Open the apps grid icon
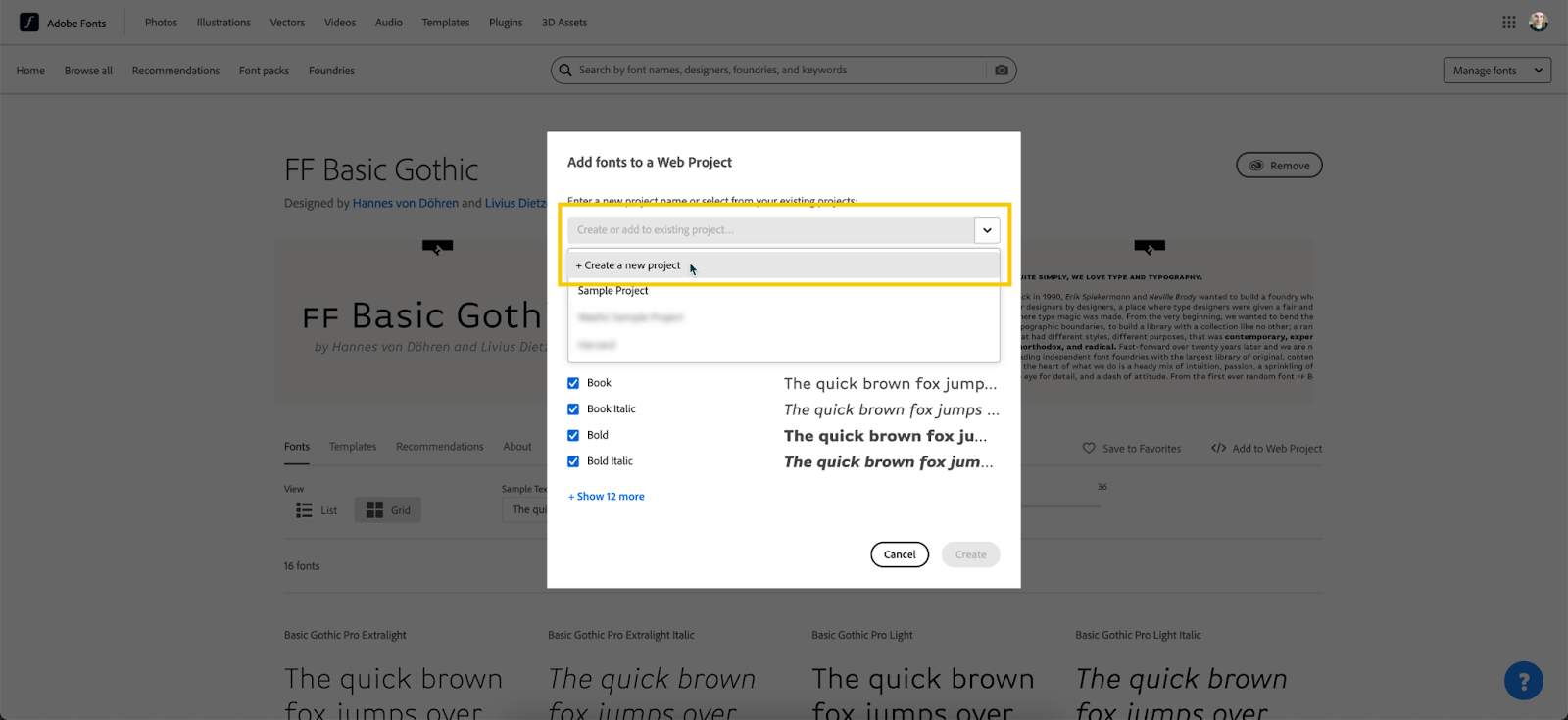Screen dimensions: 1568x720 tap(1509, 23)
